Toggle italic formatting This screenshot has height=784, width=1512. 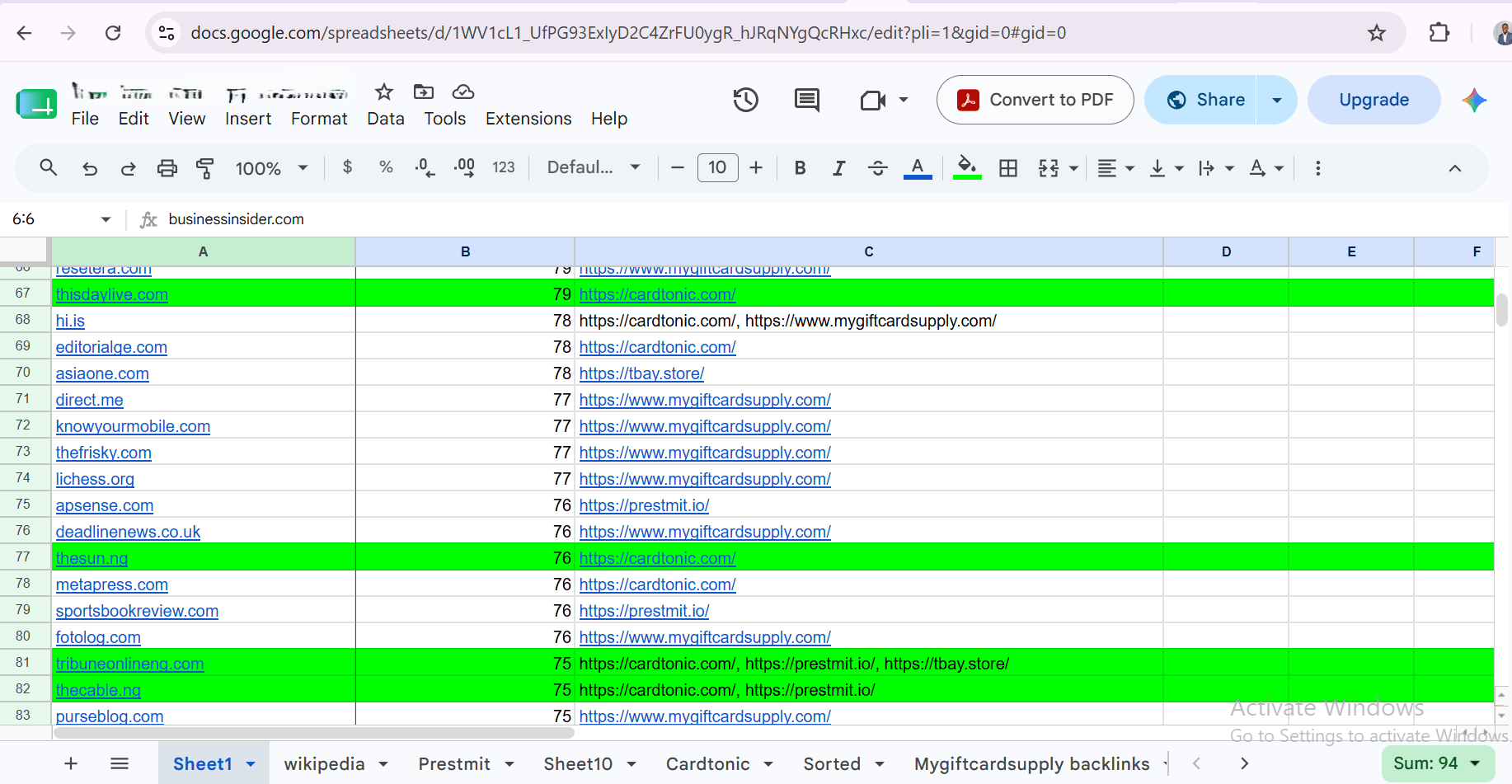point(838,168)
